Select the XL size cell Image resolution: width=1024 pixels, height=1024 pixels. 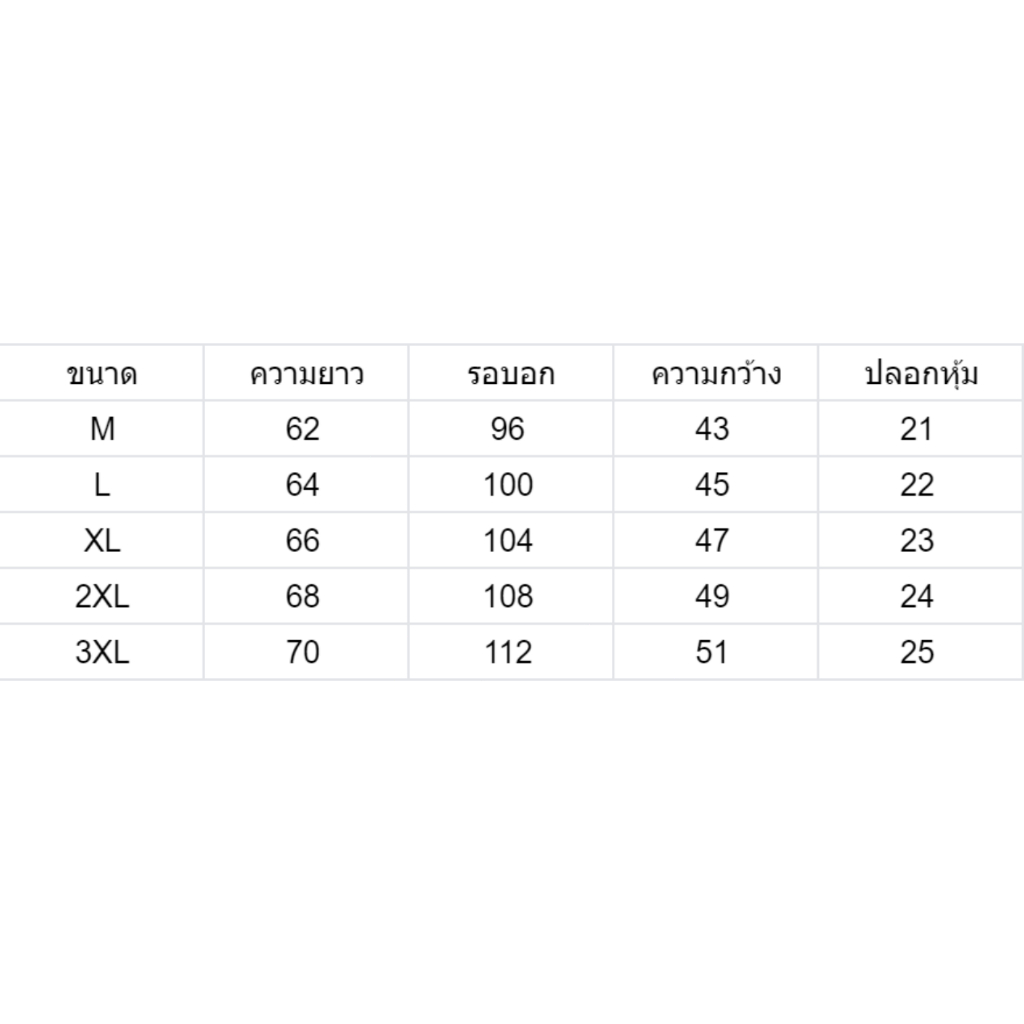click(102, 540)
